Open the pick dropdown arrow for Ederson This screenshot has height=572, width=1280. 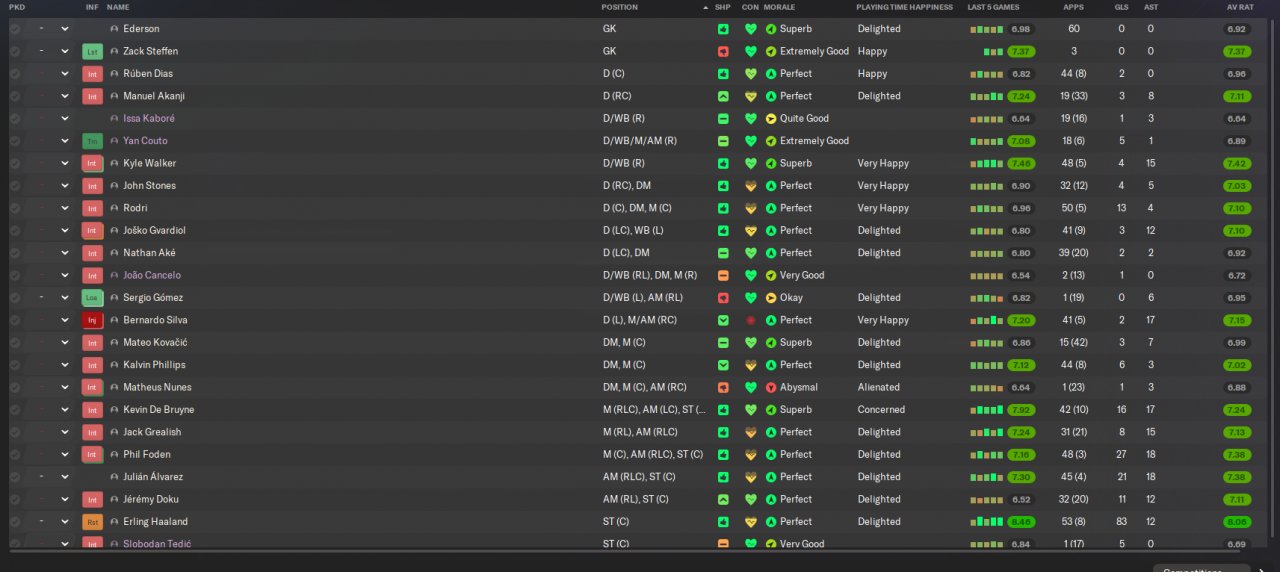(x=65, y=29)
